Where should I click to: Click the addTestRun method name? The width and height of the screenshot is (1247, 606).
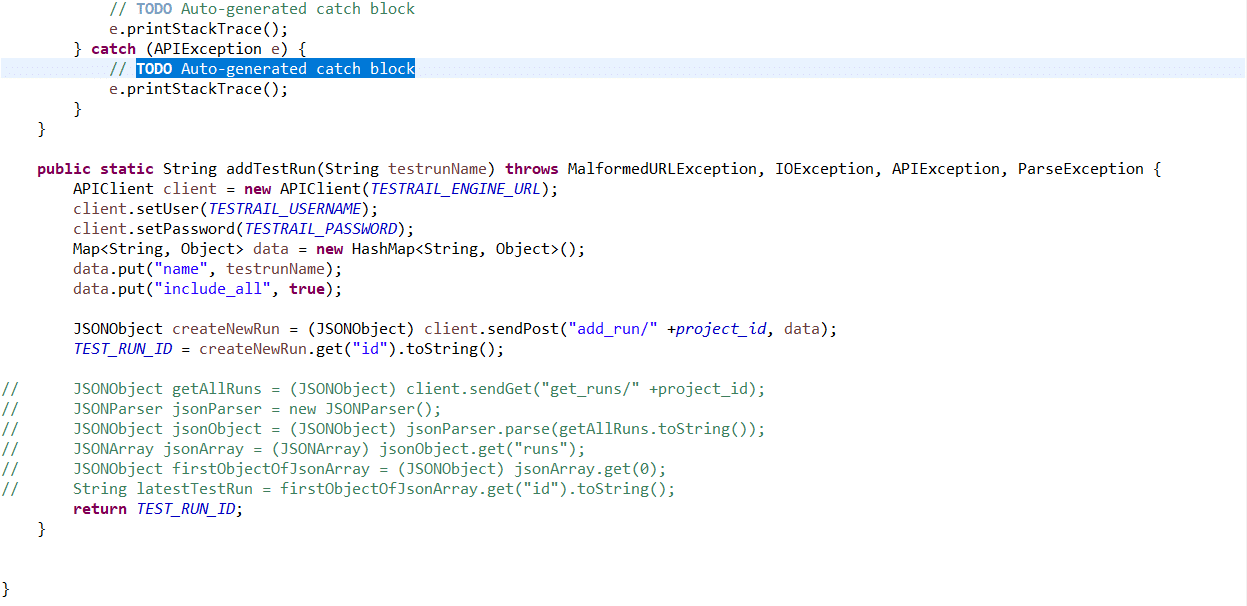270,169
